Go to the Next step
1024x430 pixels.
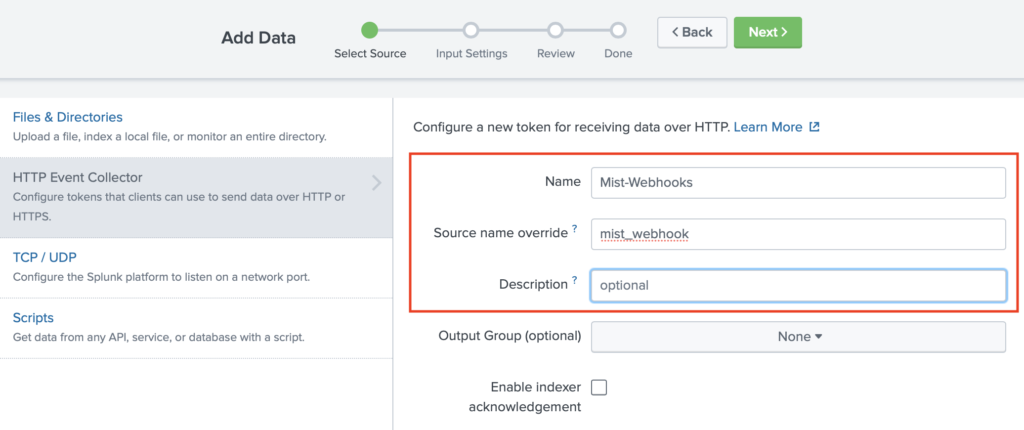(767, 32)
